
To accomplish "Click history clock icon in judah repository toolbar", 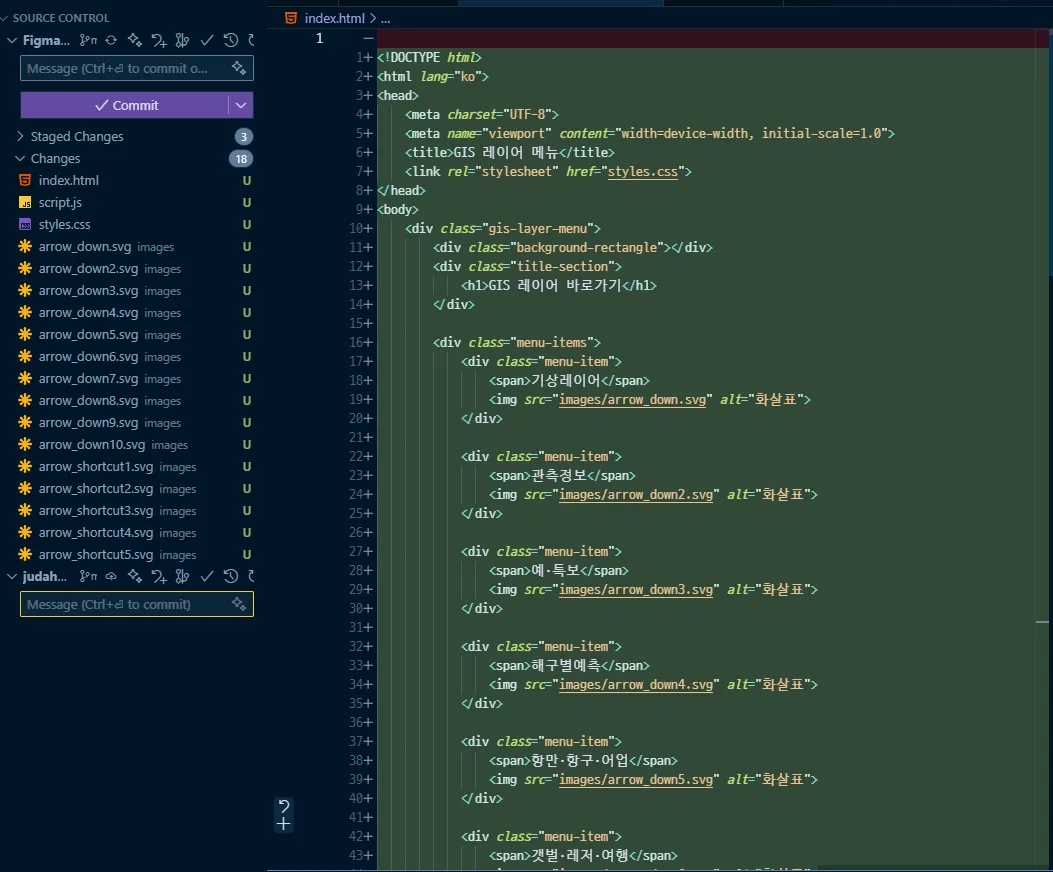I will click(x=231, y=576).
